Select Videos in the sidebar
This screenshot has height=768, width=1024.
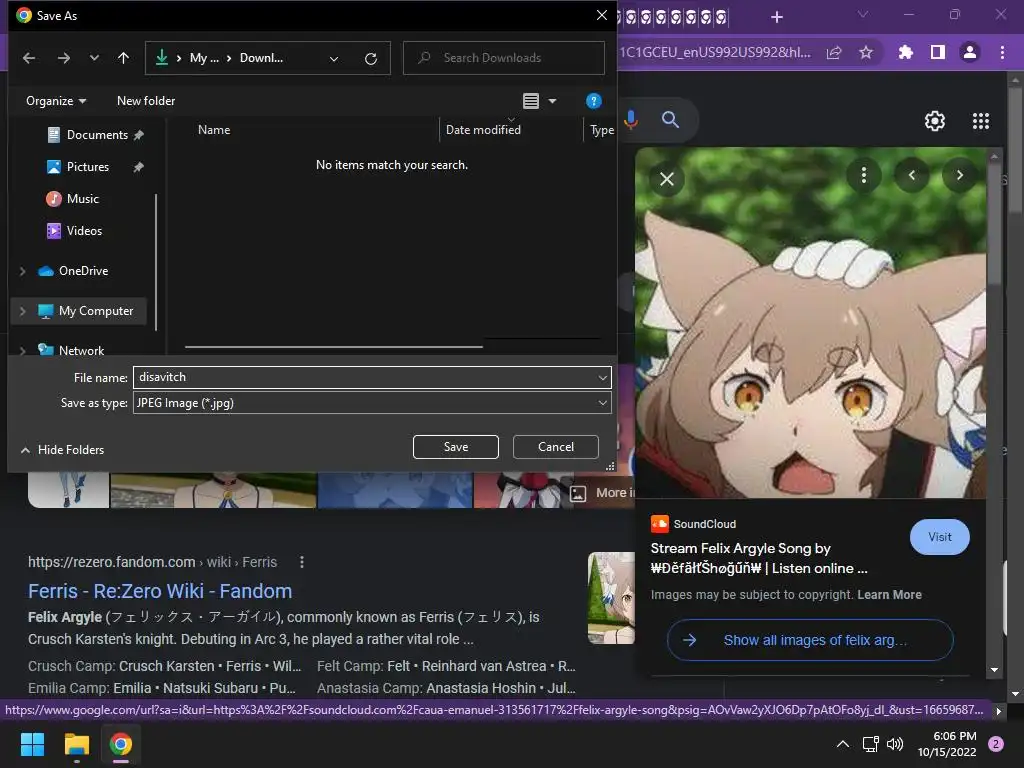pos(74,231)
